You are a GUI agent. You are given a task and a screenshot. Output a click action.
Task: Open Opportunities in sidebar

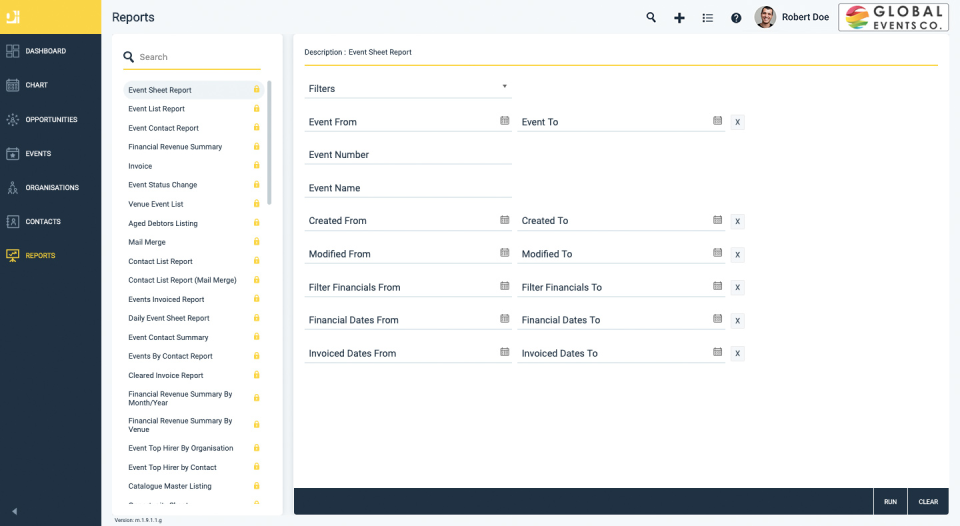(x=50, y=119)
